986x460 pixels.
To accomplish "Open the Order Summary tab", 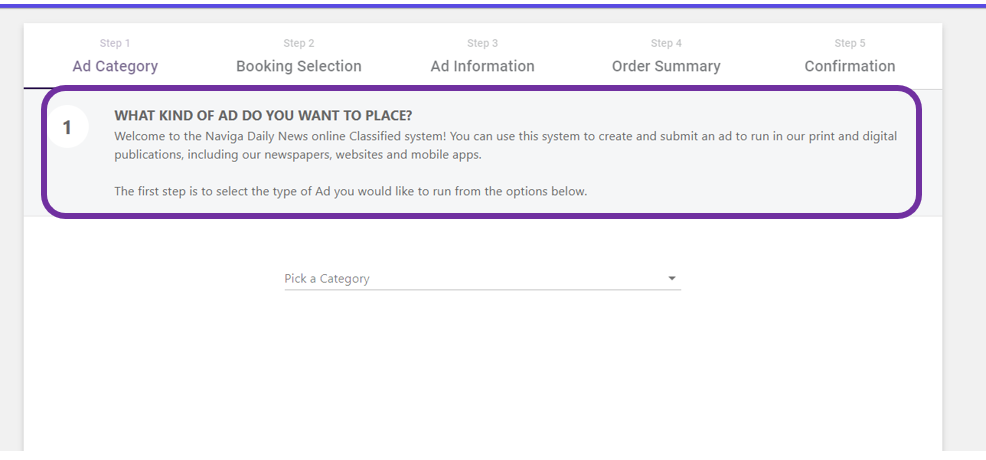I will 666,66.
